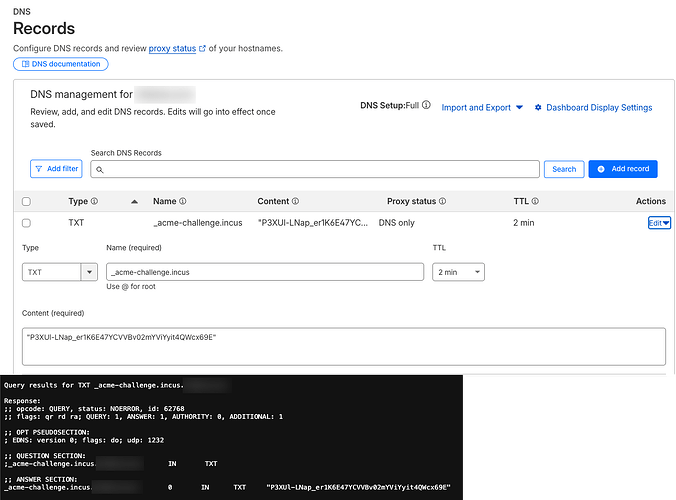Toggle the select all records checkbox
Screen dimensions: 676x500
(x=26, y=202)
